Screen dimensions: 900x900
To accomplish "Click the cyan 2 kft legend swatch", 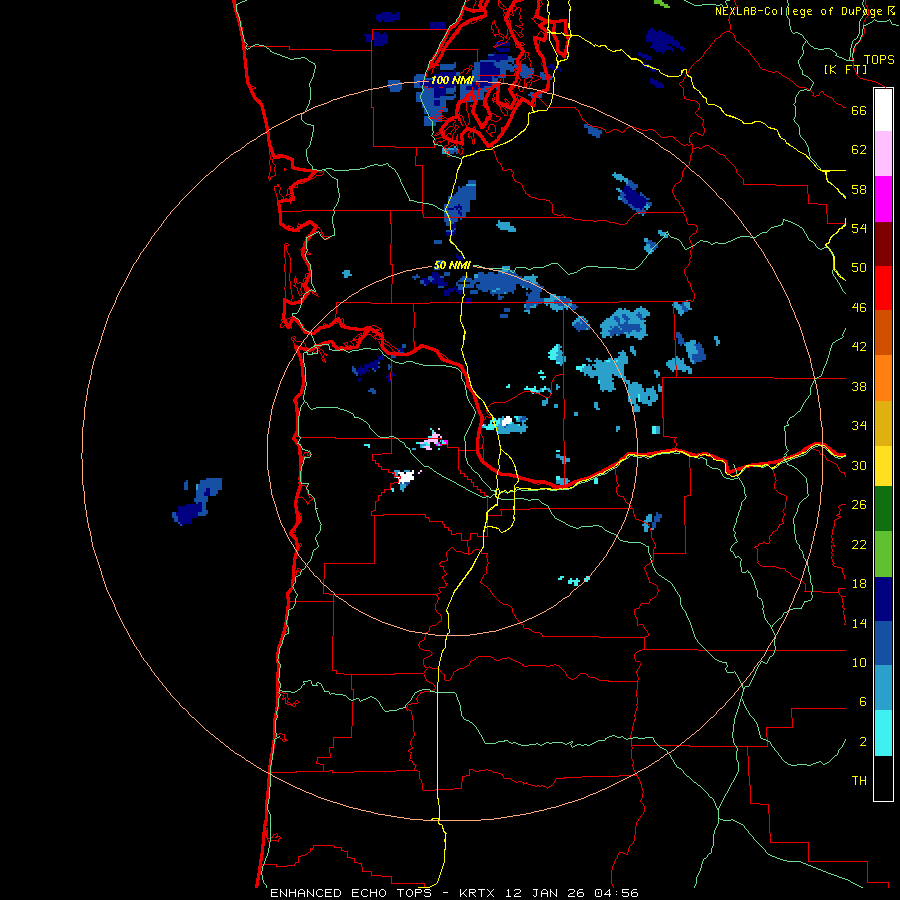I will click(883, 733).
